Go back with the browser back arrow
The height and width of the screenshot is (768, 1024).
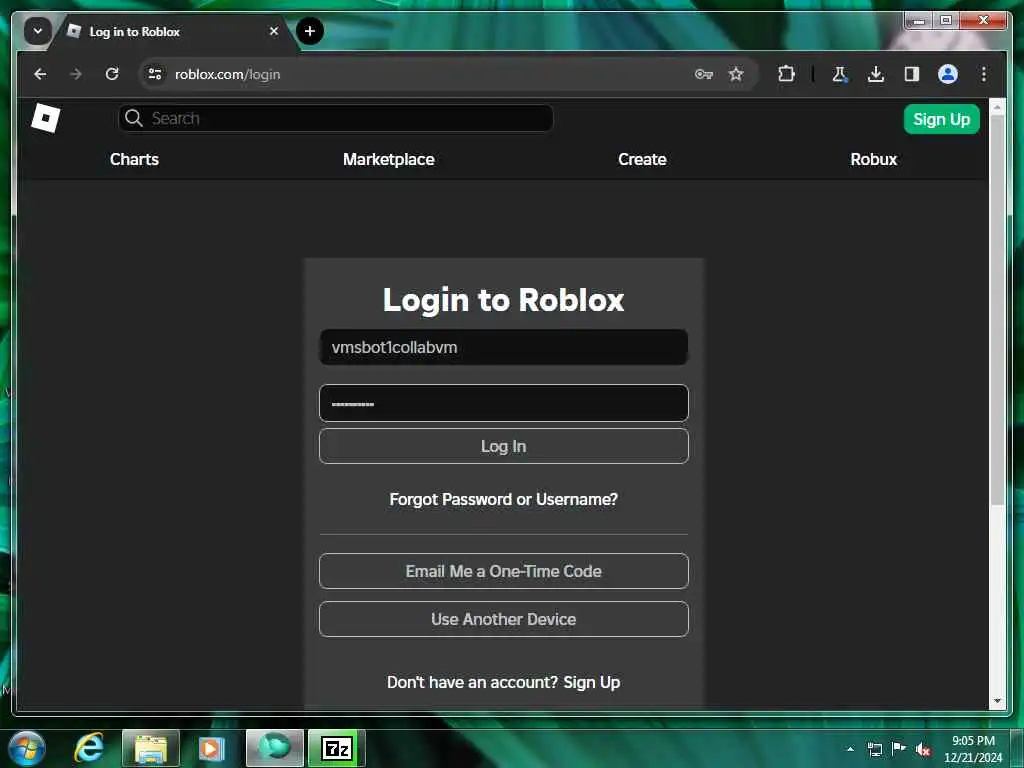[x=40, y=74]
